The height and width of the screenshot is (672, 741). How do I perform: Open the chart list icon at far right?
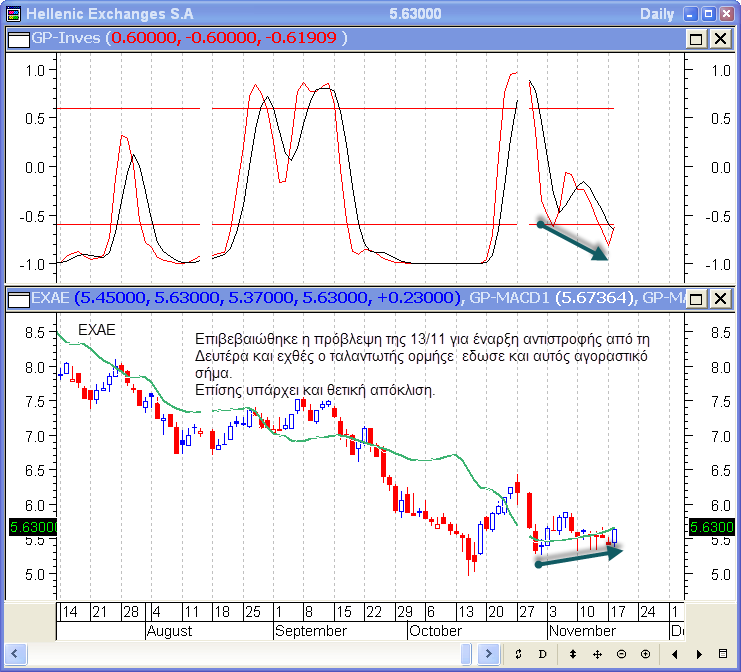coord(724,654)
